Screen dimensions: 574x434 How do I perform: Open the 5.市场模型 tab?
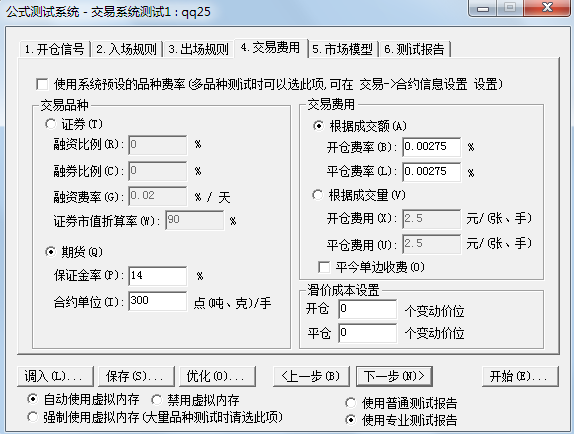tap(343, 49)
